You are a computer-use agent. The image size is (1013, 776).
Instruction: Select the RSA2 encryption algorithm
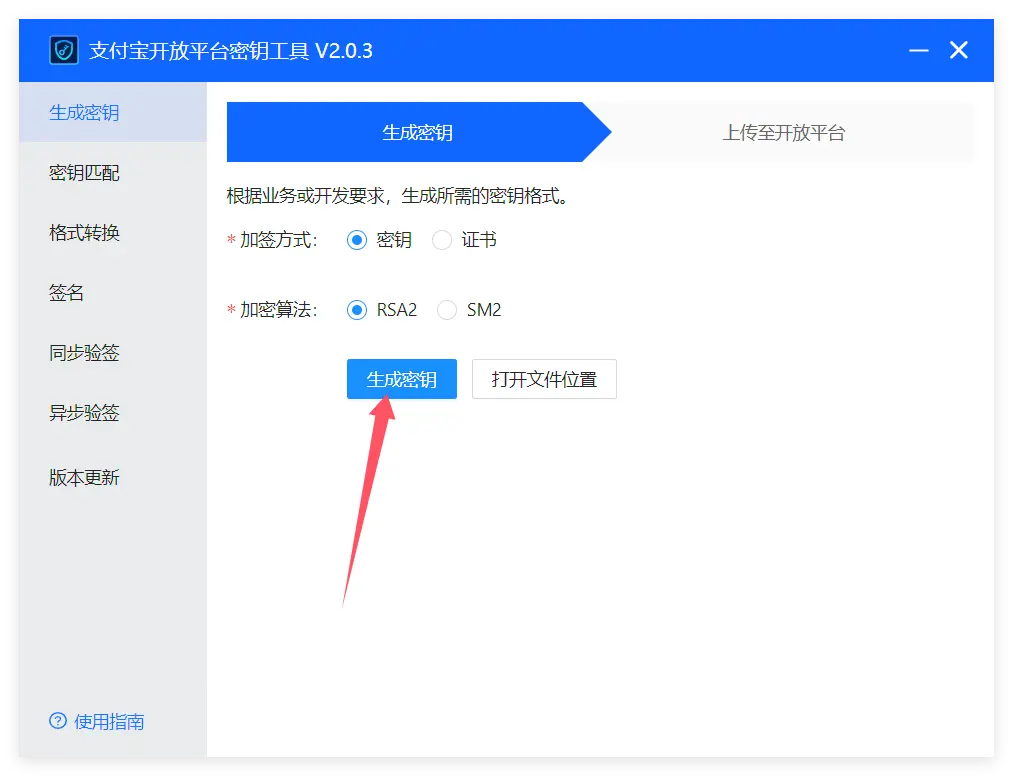357,310
